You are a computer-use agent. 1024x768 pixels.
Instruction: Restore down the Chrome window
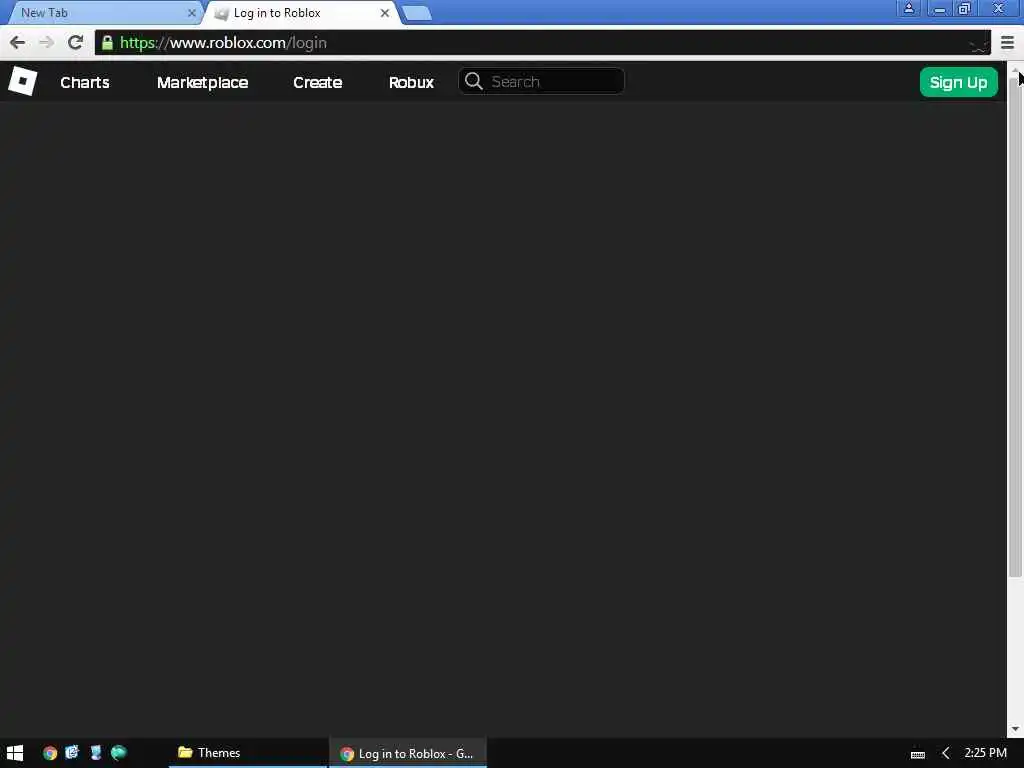pyautogui.click(x=964, y=9)
